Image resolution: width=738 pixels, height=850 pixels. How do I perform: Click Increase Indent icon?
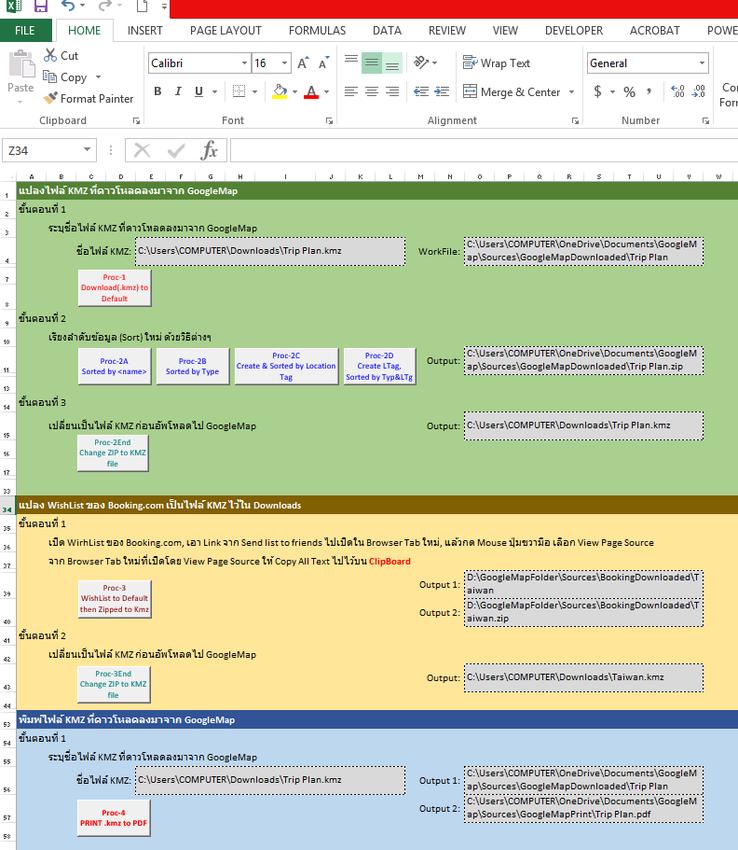[x=442, y=91]
